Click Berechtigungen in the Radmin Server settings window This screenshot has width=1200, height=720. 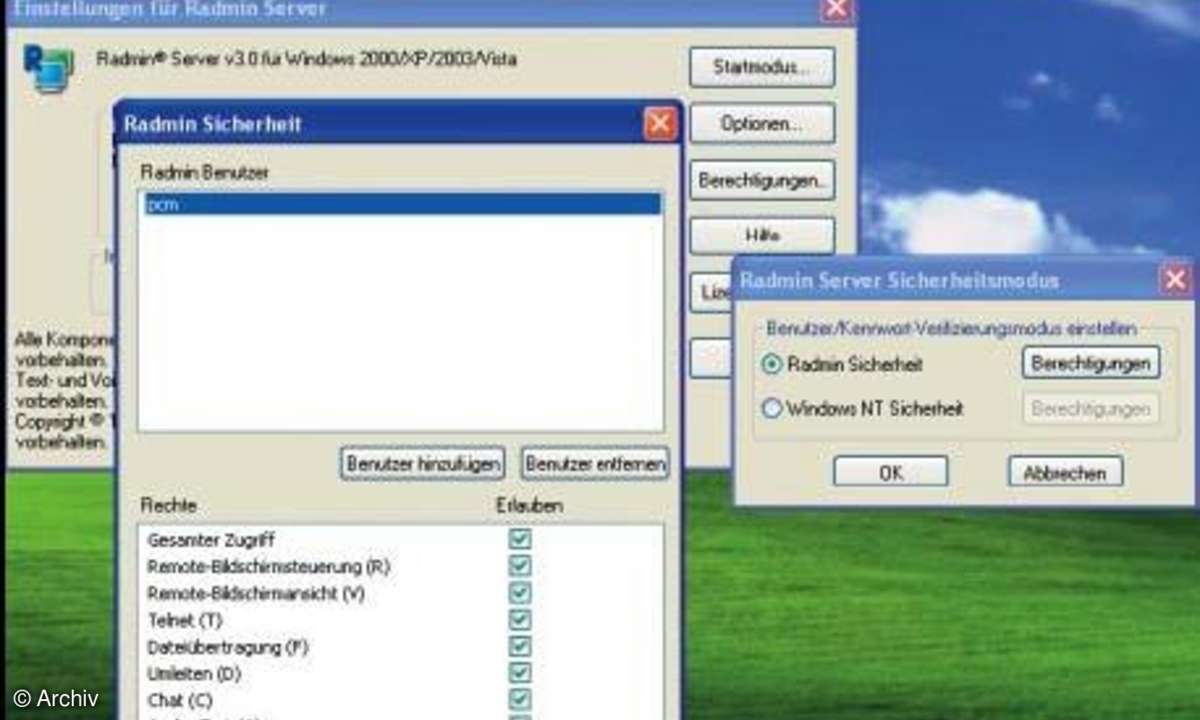(x=762, y=180)
